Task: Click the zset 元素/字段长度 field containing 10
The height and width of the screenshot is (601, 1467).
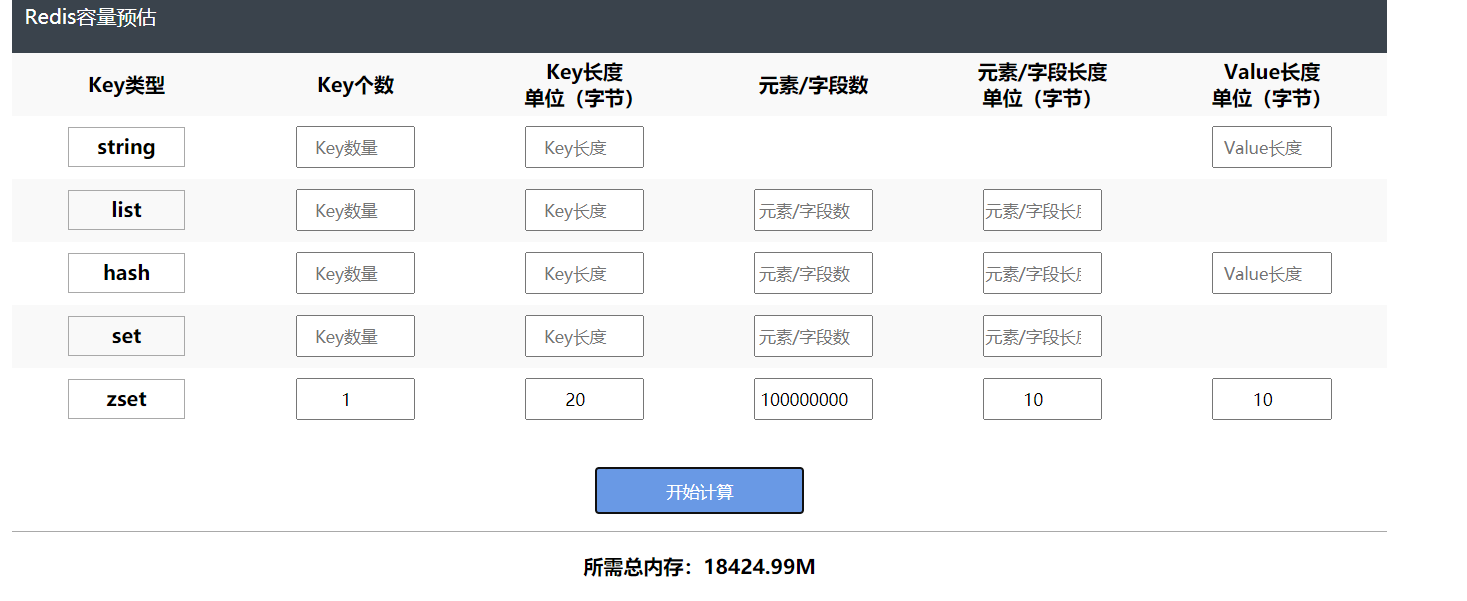Action: (x=1042, y=399)
